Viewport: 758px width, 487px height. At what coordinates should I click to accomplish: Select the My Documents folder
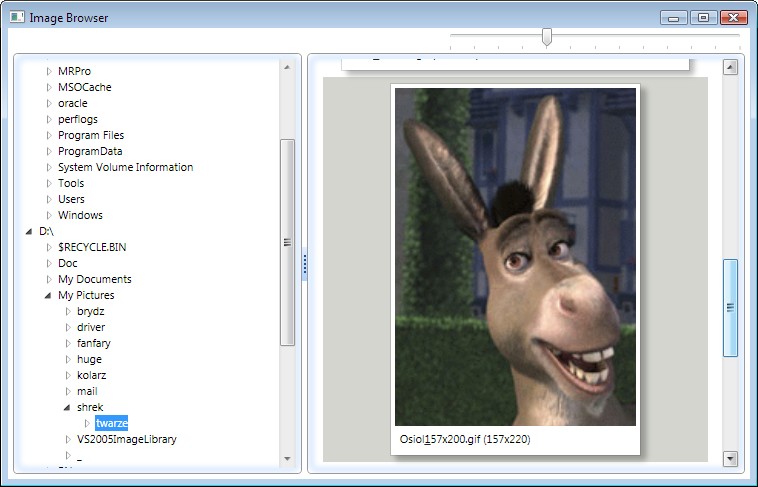coord(95,279)
